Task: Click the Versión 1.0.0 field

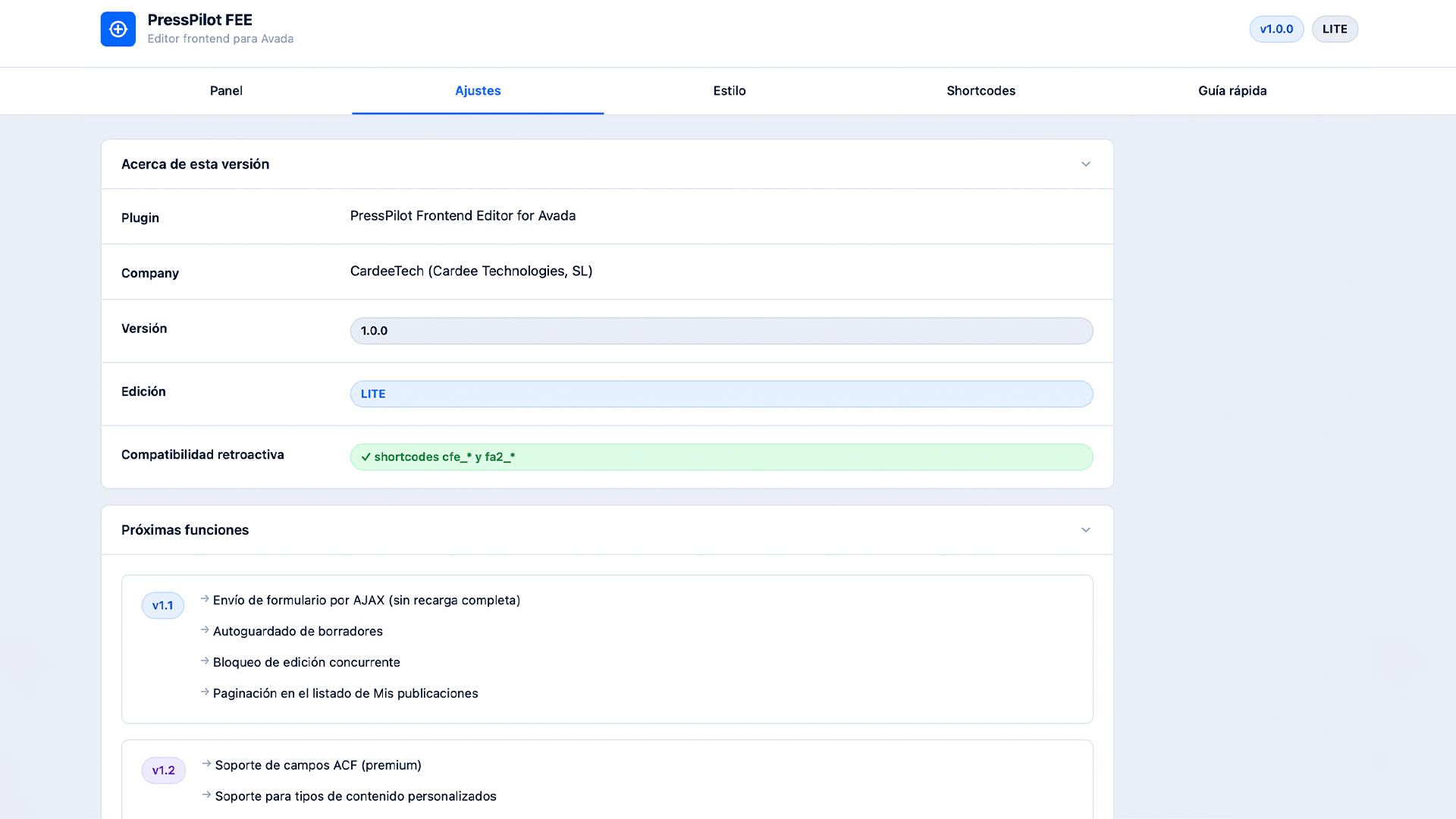Action: pyautogui.click(x=720, y=331)
